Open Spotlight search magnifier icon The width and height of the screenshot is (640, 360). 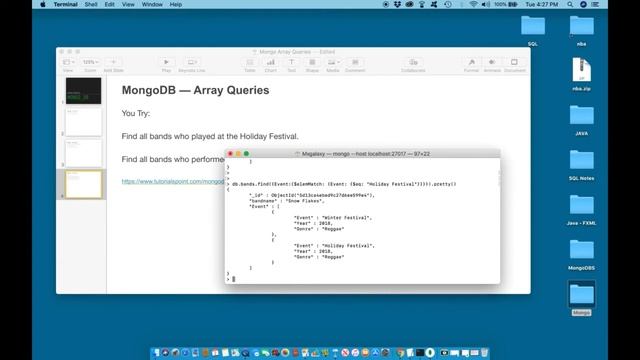(x=570, y=4)
